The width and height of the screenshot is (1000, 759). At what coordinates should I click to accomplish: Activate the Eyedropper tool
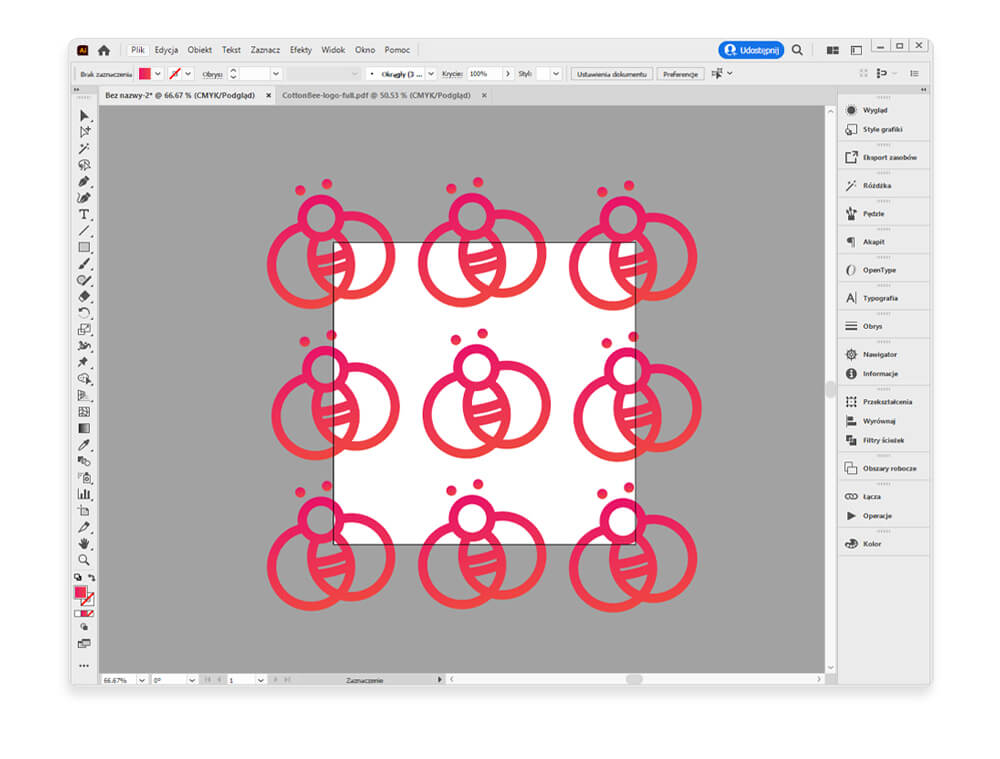84,444
